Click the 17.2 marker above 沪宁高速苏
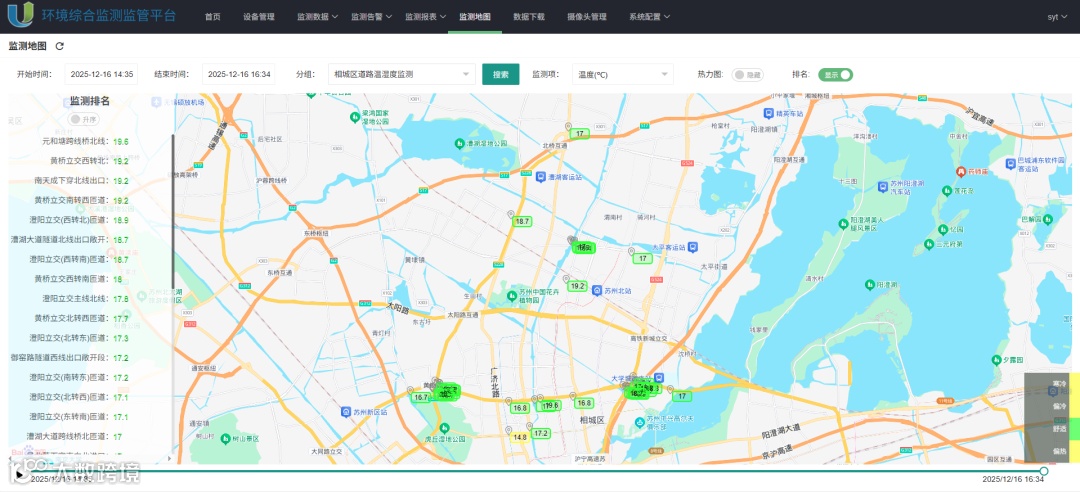 [541, 433]
